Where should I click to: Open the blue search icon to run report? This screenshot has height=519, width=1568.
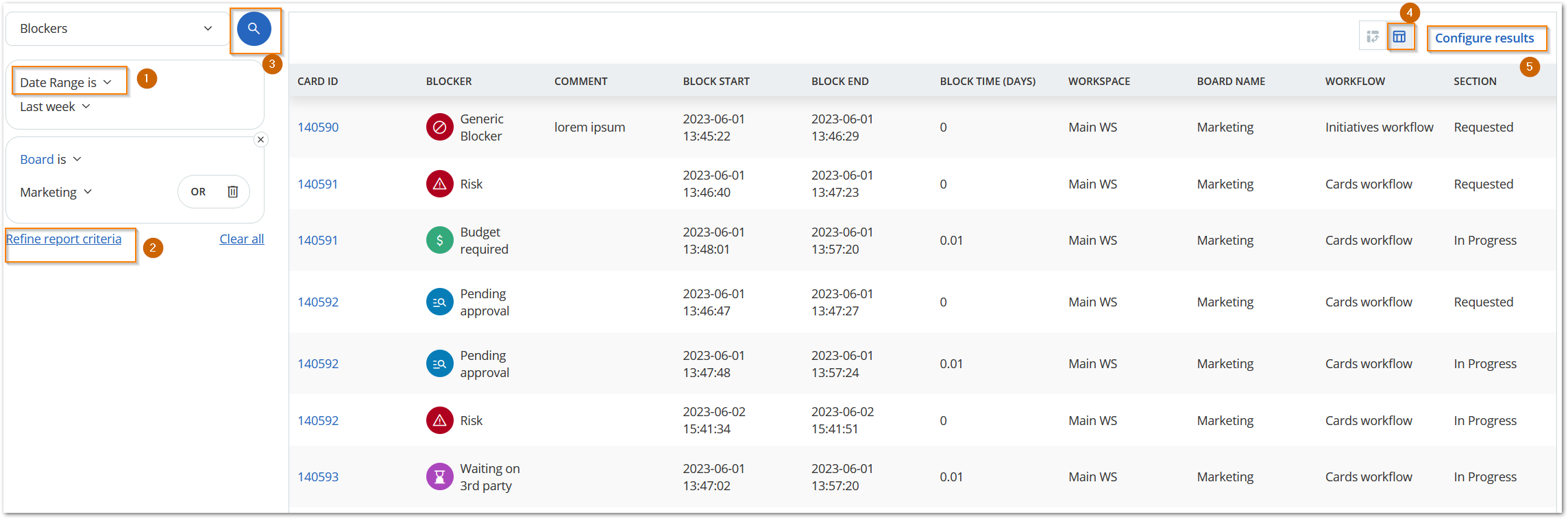pos(254,28)
